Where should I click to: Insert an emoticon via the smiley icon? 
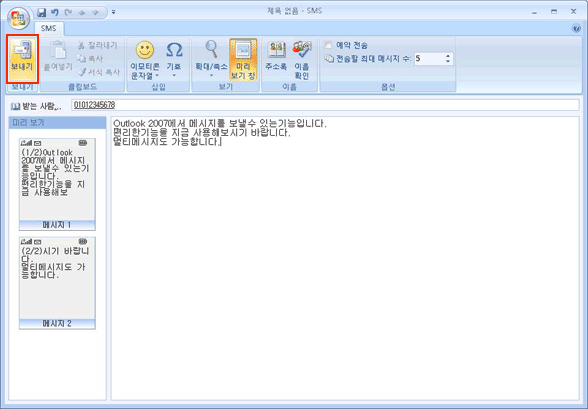click(145, 50)
